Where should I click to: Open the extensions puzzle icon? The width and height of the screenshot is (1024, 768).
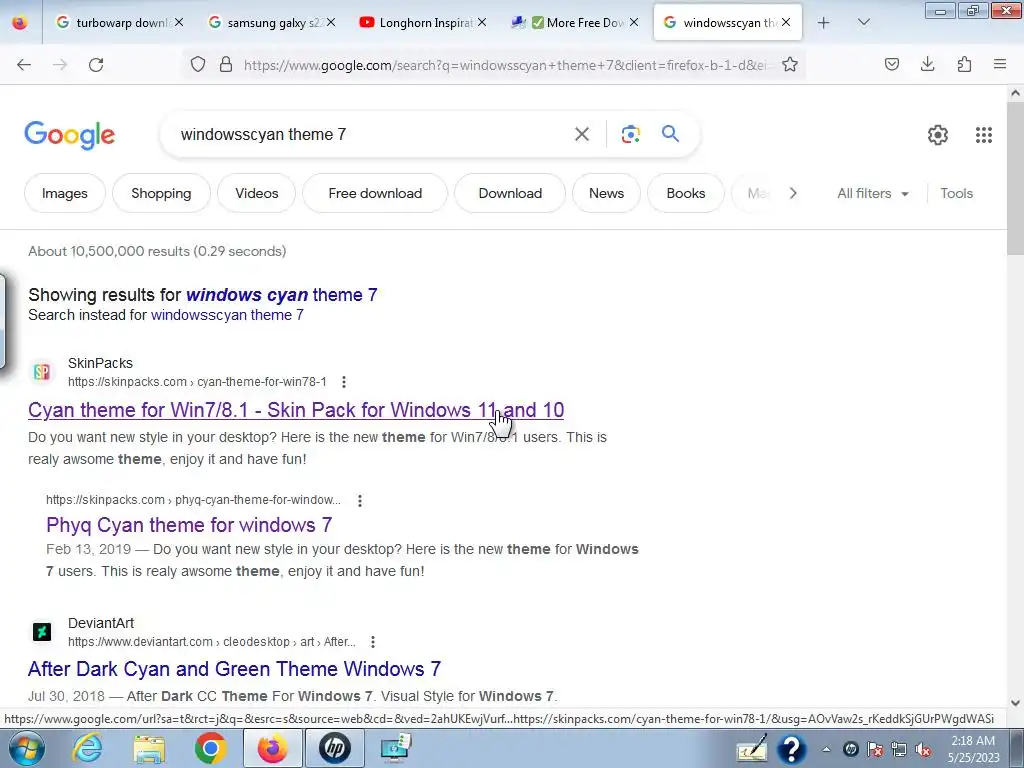point(964,64)
